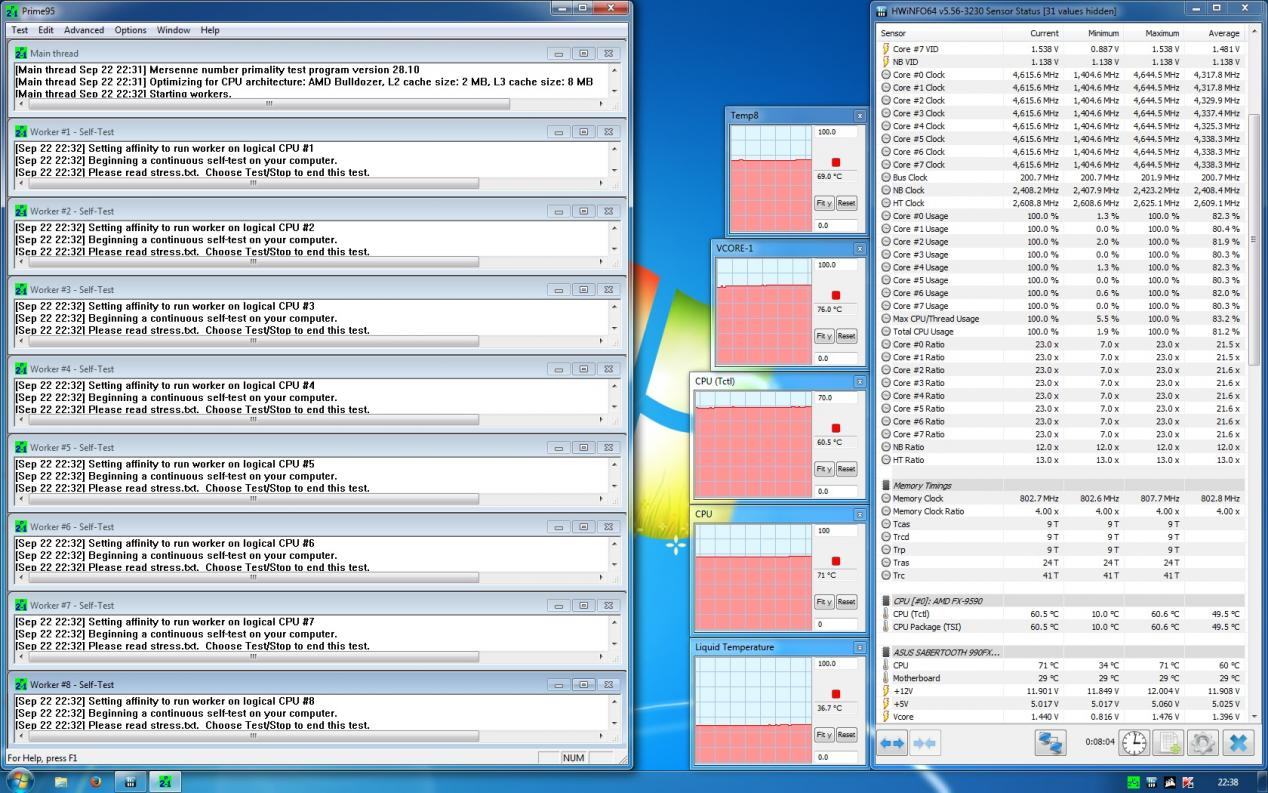The height and width of the screenshot is (793, 1268).
Task: Open the Windows Start orb
Action: tap(19, 782)
